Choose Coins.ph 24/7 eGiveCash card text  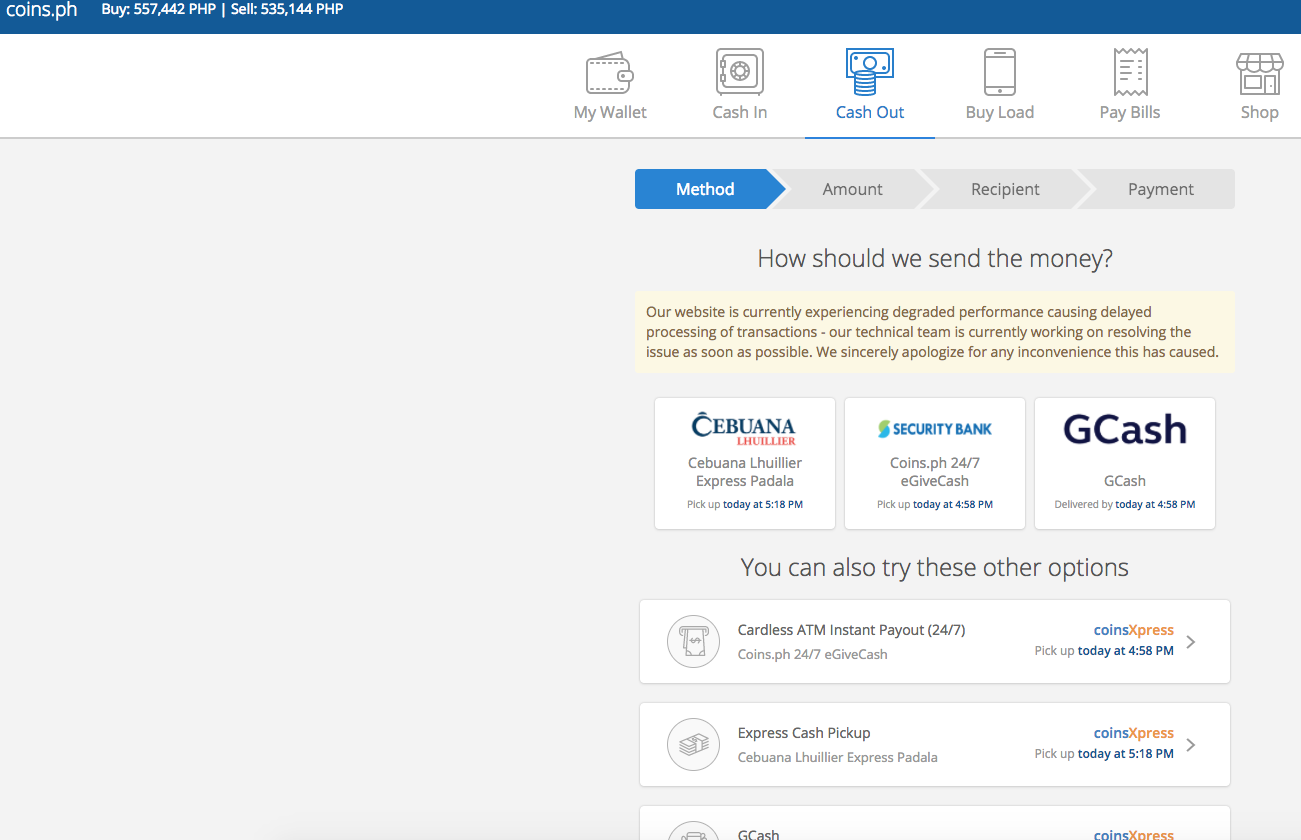tap(935, 472)
